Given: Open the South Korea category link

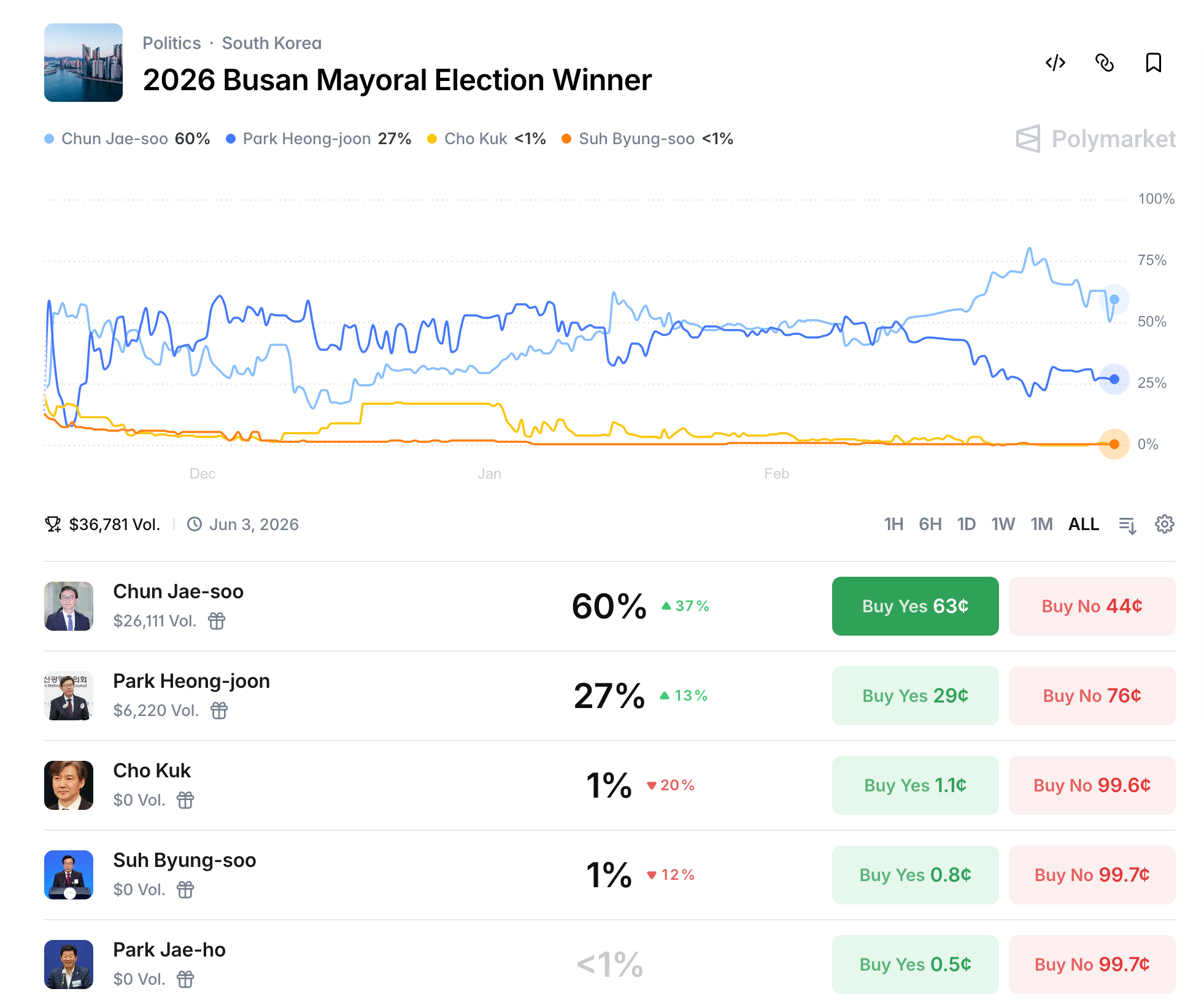Looking at the screenshot, I should pos(271,43).
